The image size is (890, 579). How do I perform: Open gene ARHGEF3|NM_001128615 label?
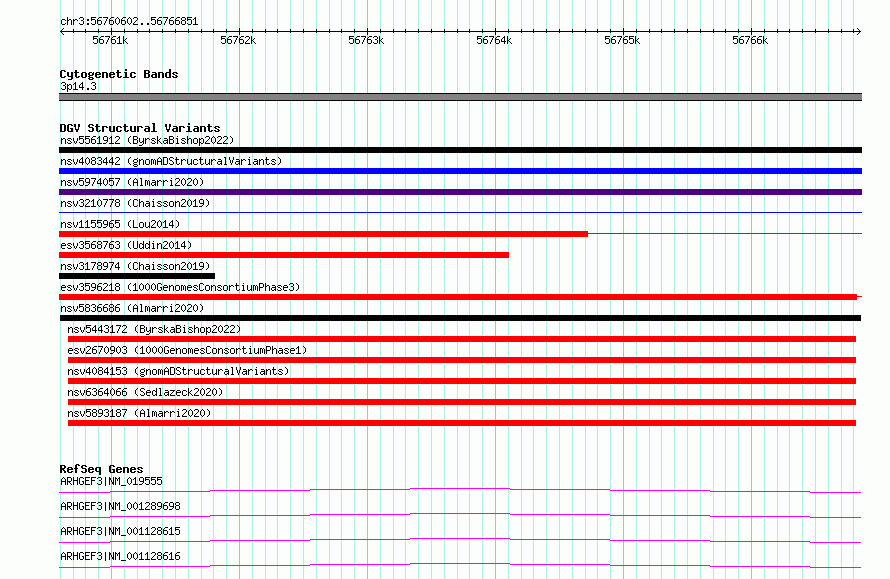120,531
